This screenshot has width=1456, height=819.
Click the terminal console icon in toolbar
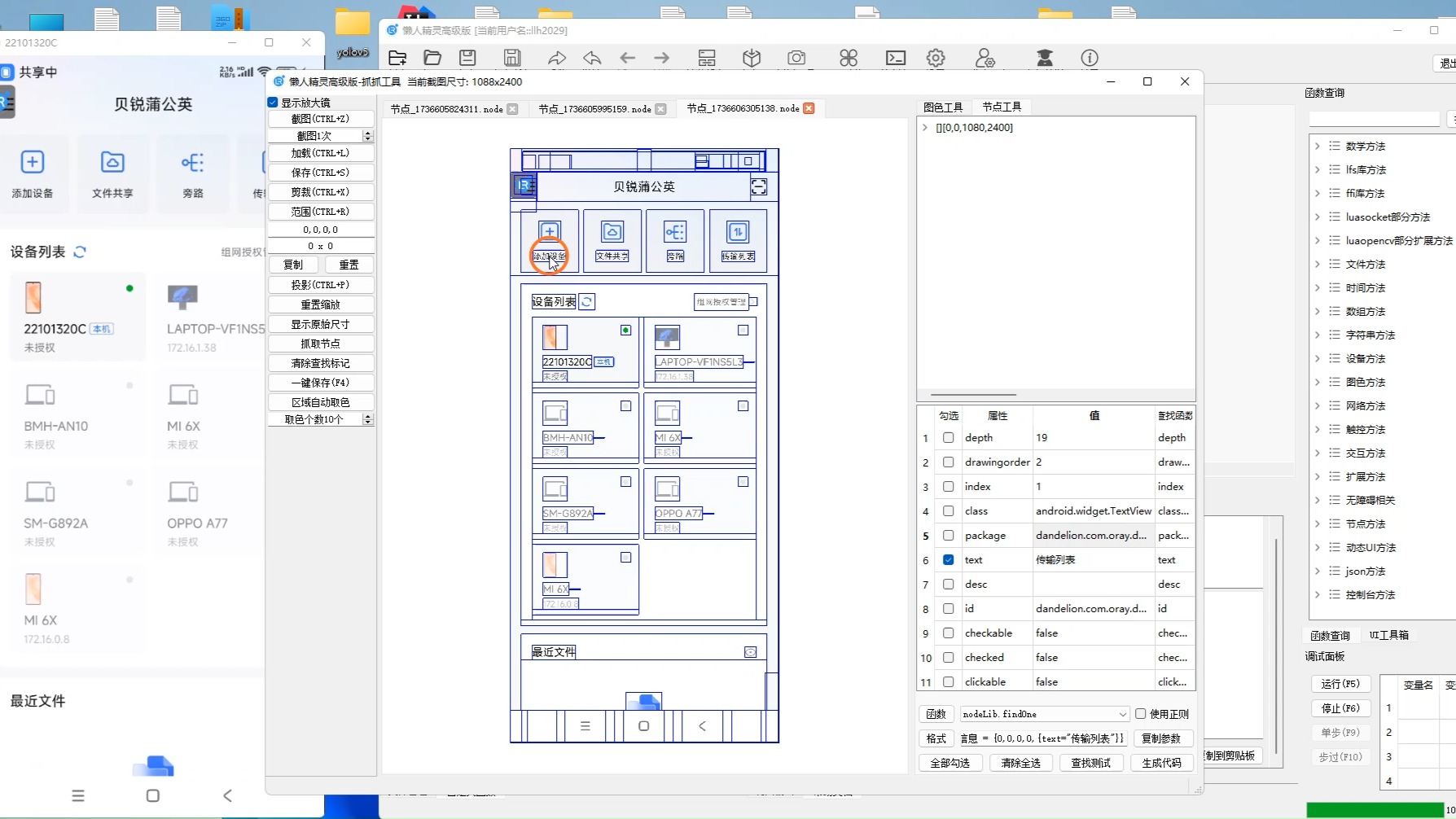click(895, 58)
